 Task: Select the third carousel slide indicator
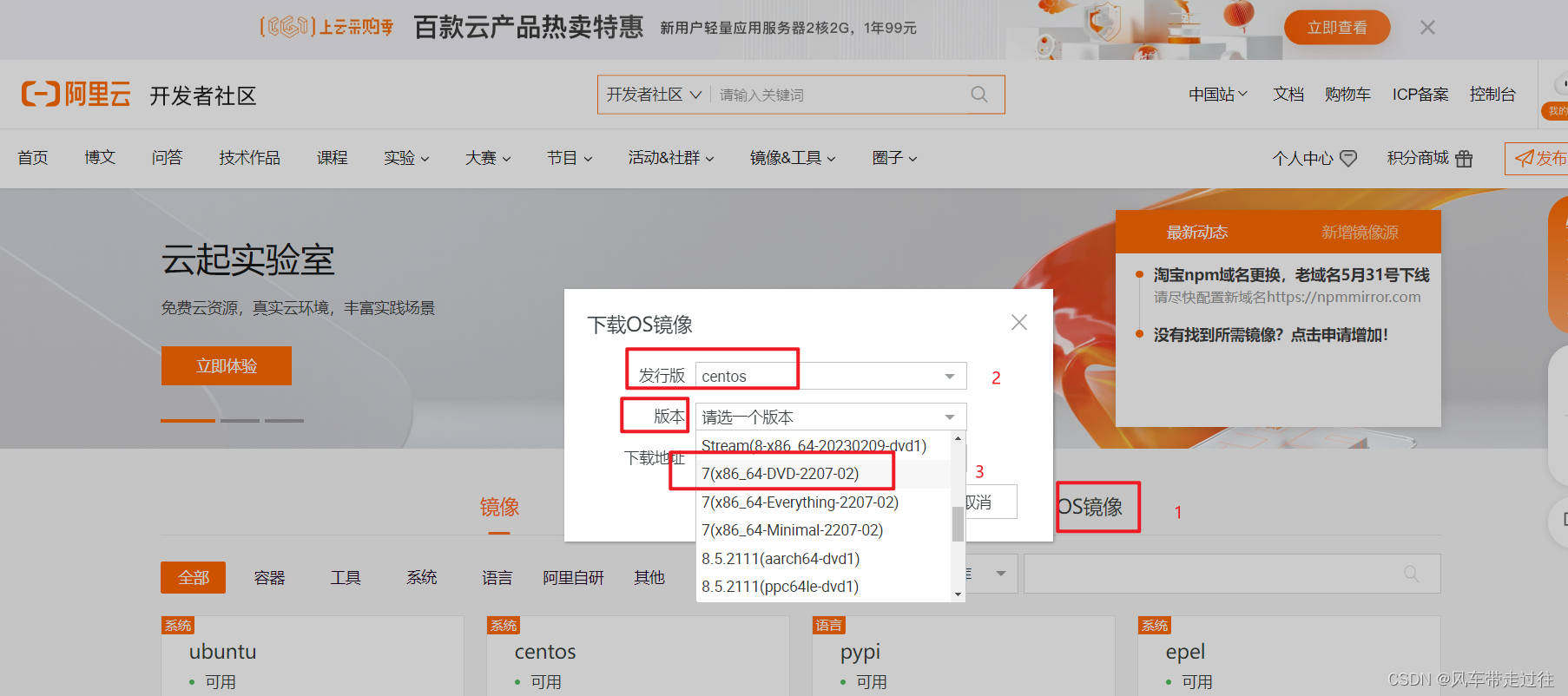click(x=284, y=420)
